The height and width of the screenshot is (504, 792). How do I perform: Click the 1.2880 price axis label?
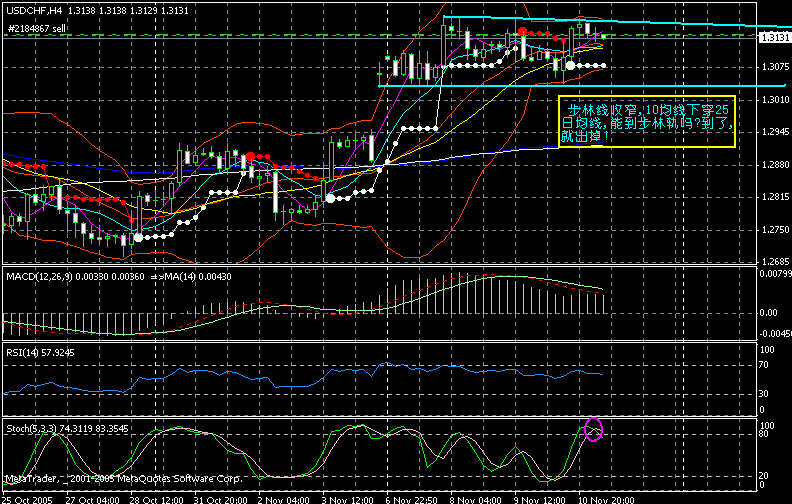point(771,165)
